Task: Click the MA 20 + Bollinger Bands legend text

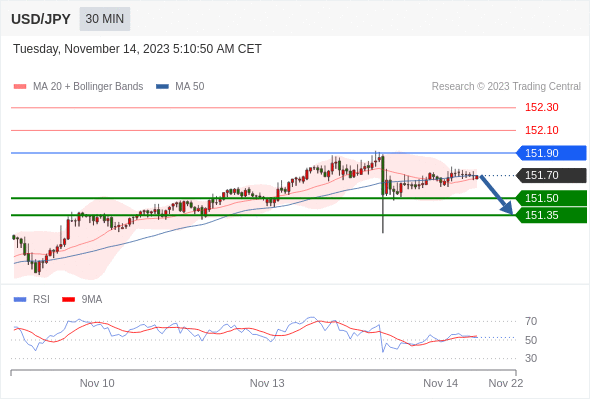Action: pos(88,87)
